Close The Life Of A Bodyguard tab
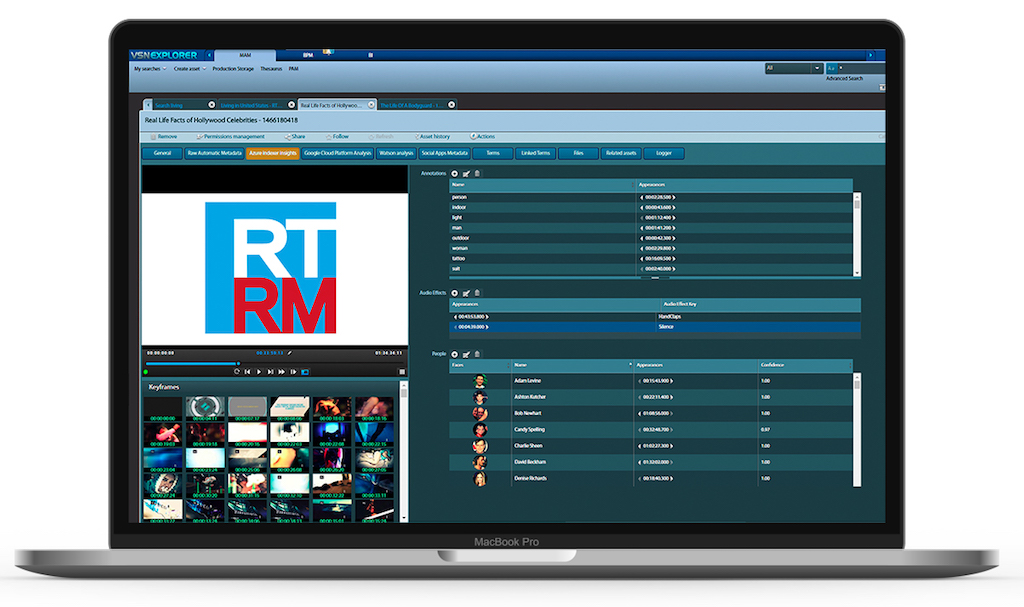Screen dimensions: 1024x607 pos(451,105)
